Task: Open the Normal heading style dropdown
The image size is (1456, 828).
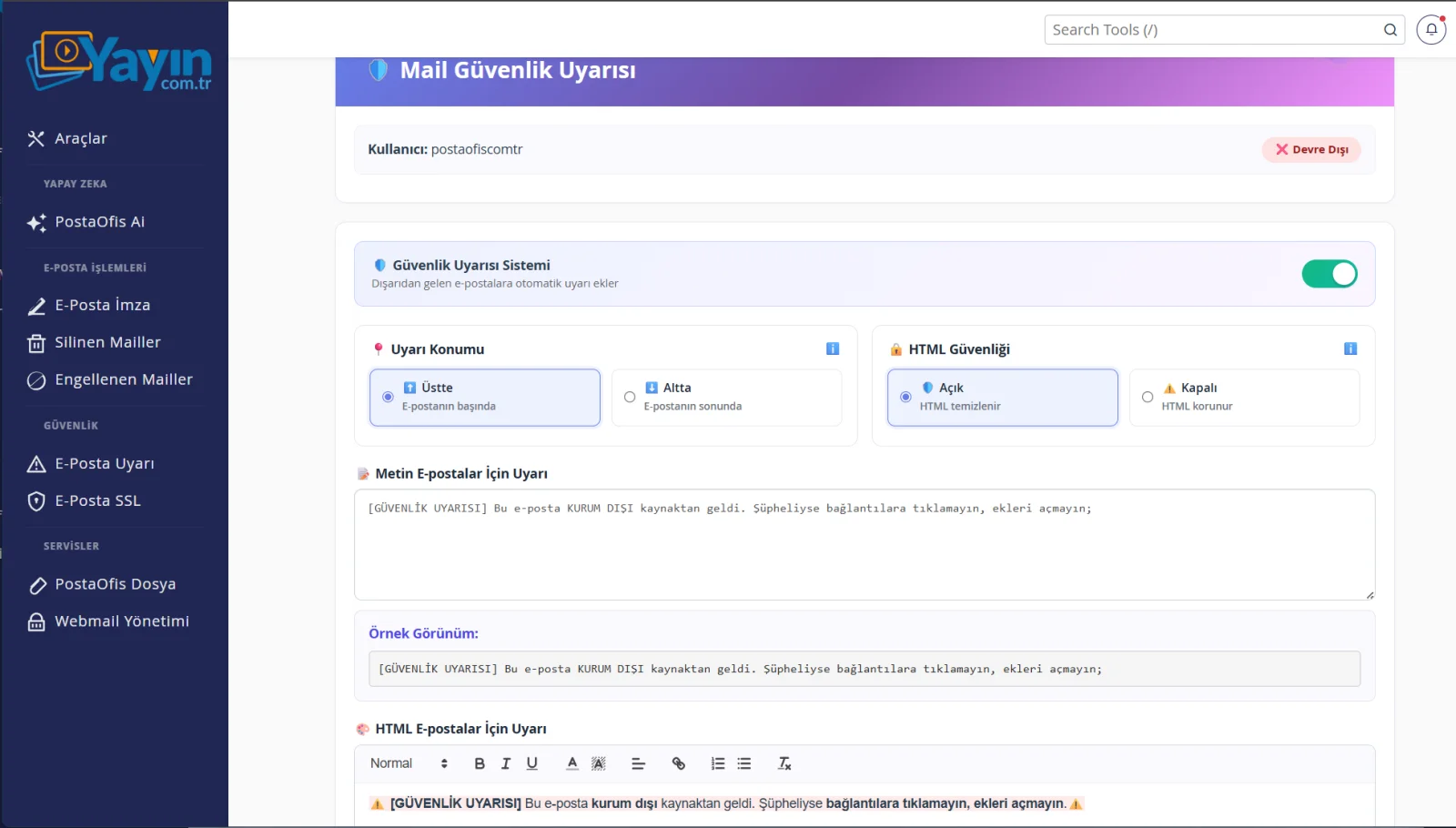Action: (409, 763)
